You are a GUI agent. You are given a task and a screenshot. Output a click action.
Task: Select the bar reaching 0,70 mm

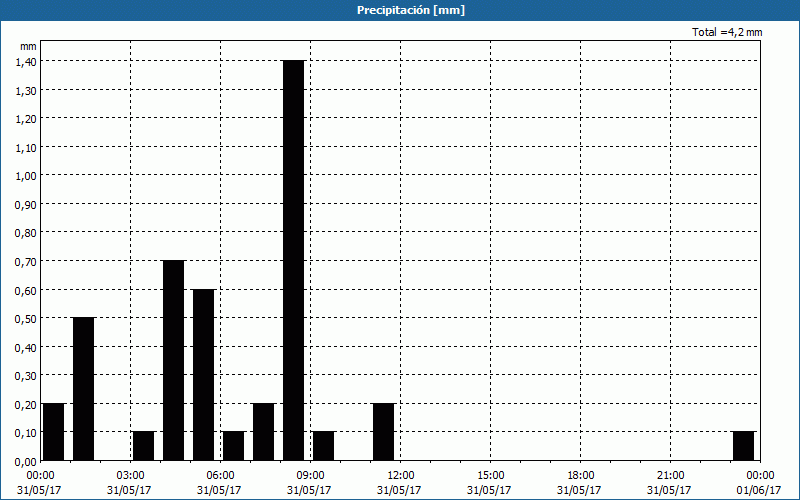pos(173,360)
